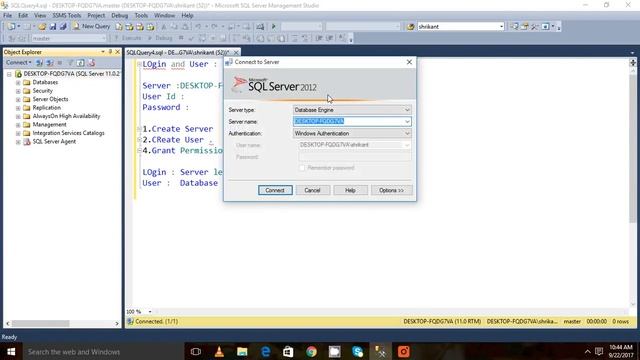Click Connect Object Explorer icon beside Connect dropdown

point(40,62)
